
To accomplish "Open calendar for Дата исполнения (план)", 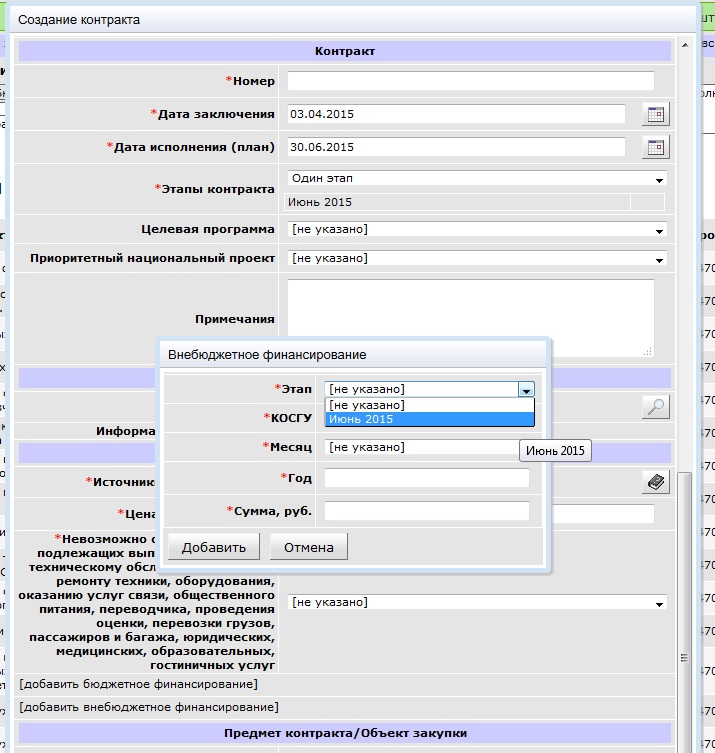I will tap(655, 147).
